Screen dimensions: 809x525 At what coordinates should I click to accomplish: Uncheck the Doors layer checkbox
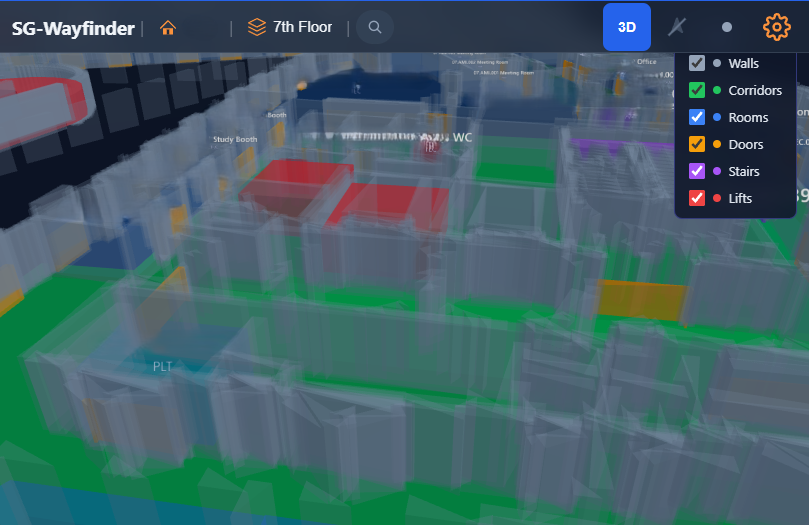[697, 144]
